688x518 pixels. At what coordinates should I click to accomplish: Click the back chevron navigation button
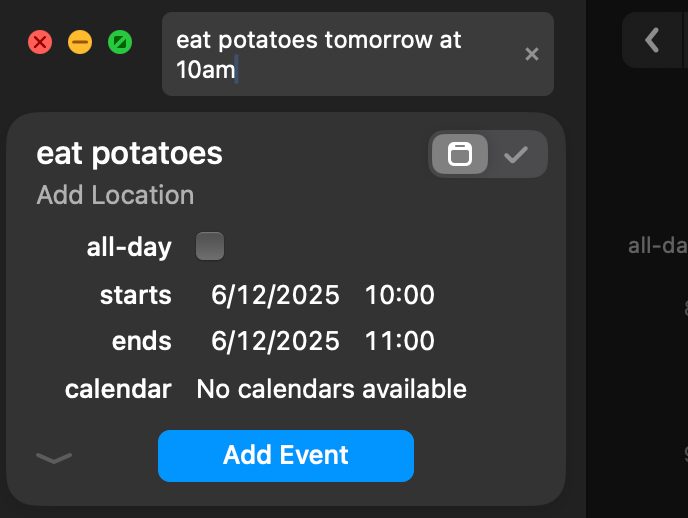point(653,40)
